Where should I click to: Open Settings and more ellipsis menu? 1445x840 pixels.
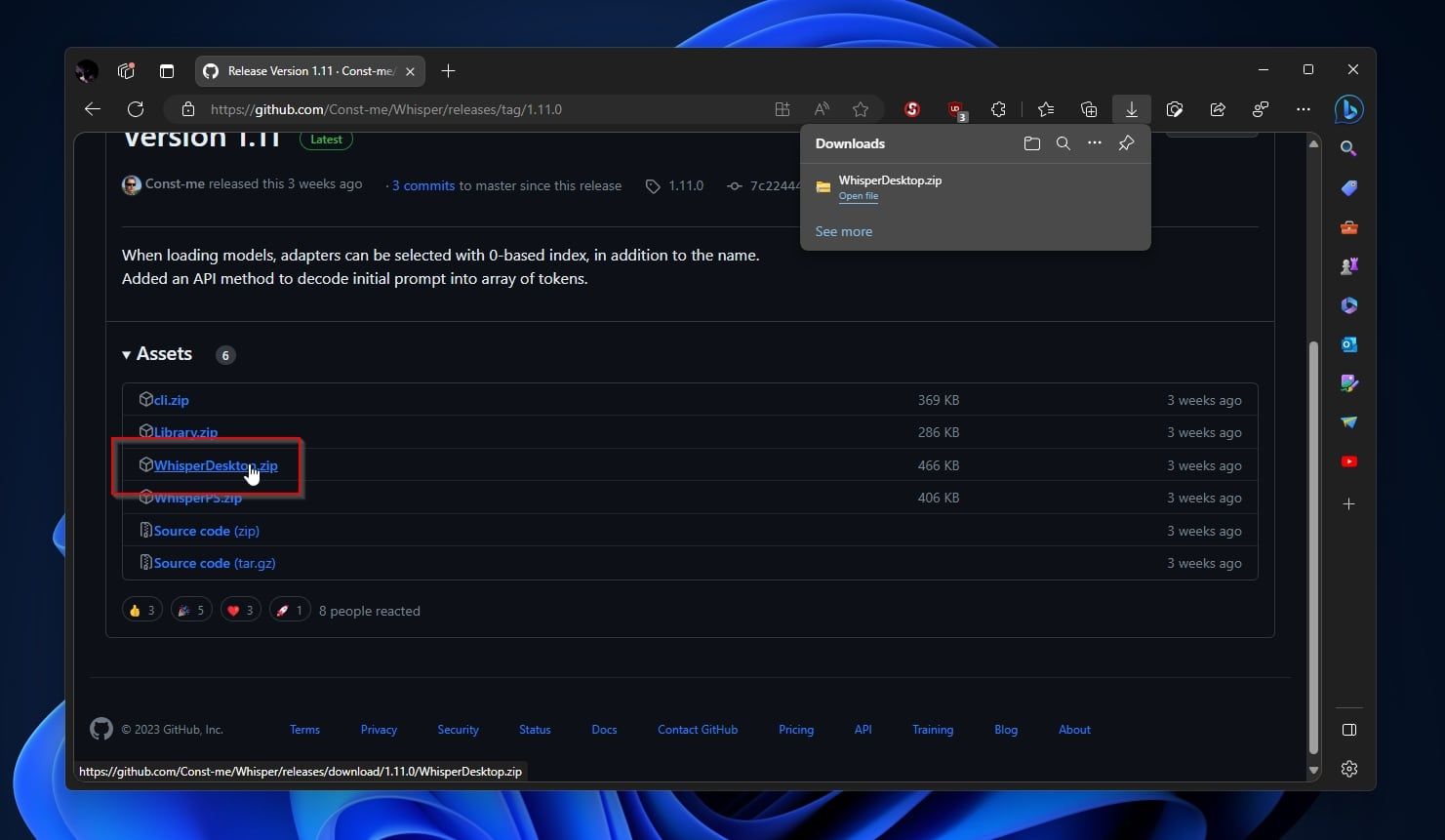coord(1304,109)
